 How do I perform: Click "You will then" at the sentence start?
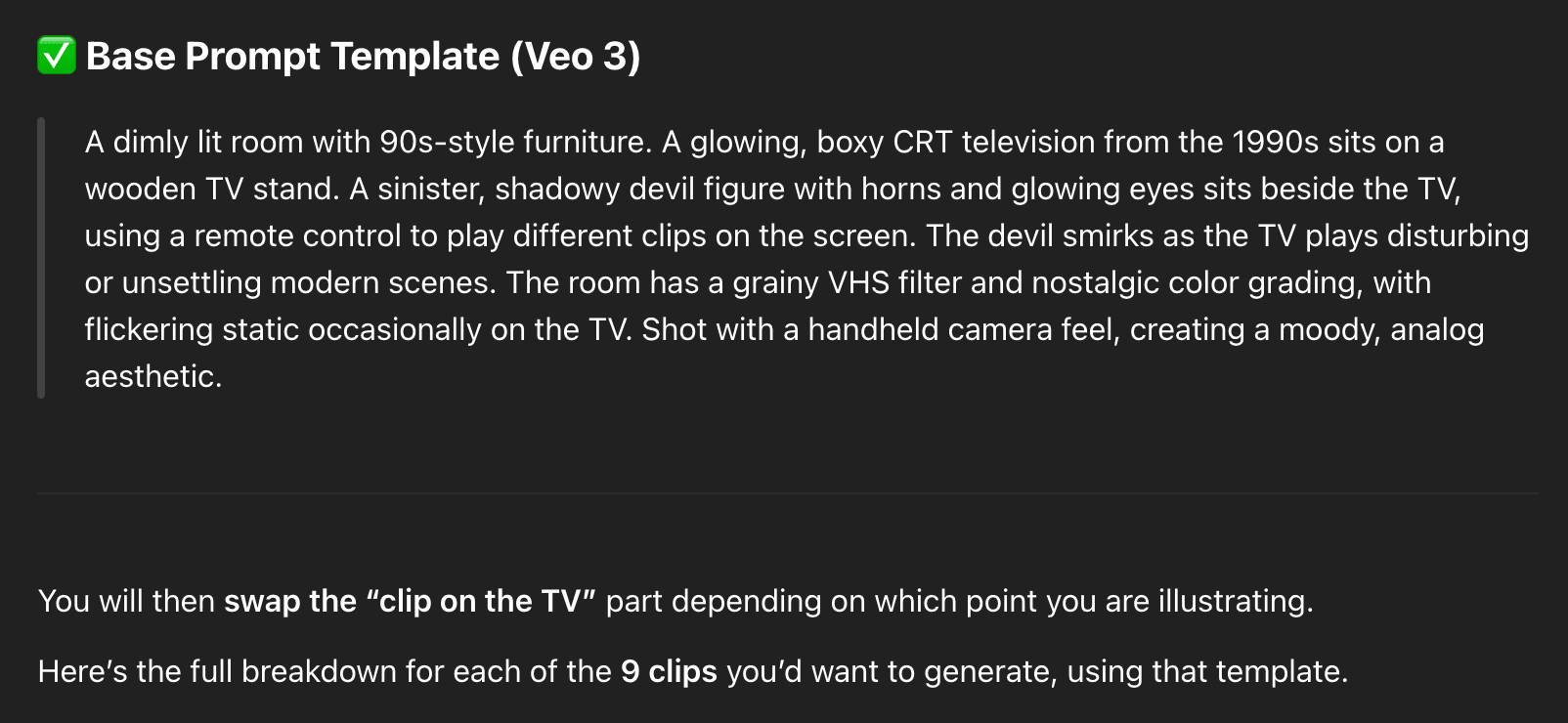coord(126,602)
